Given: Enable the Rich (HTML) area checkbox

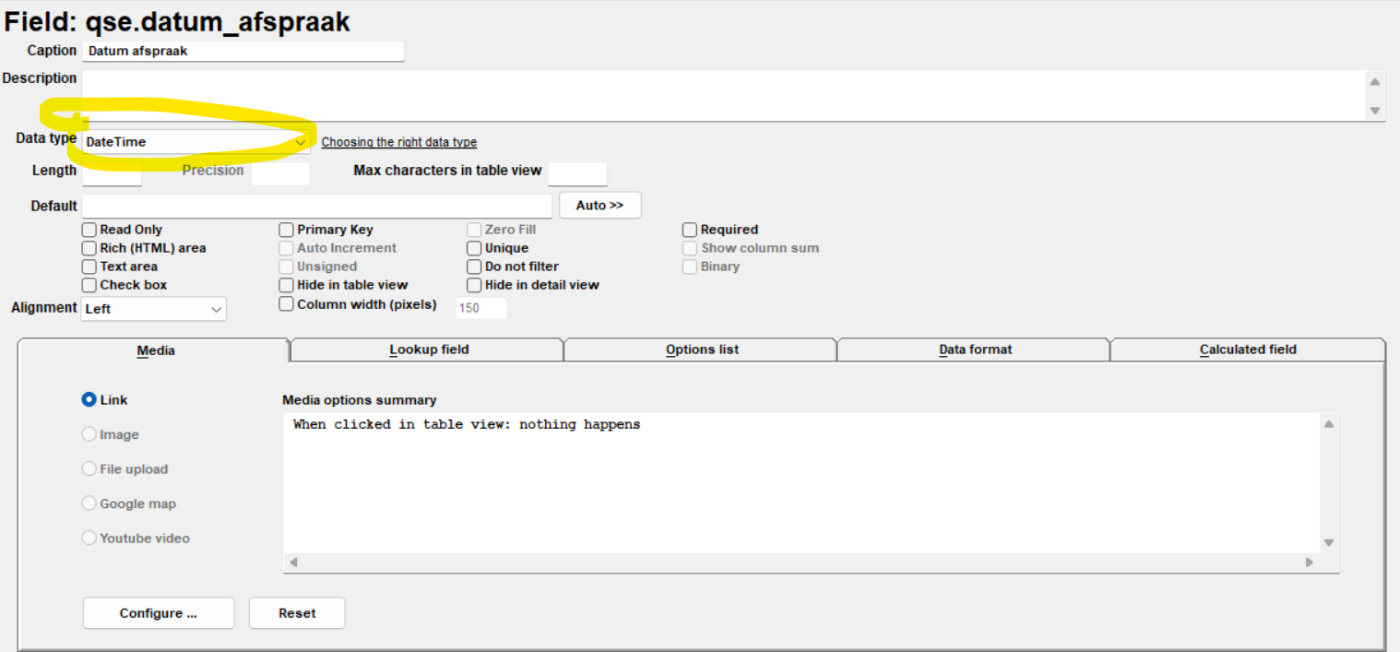Looking at the screenshot, I should point(90,248).
